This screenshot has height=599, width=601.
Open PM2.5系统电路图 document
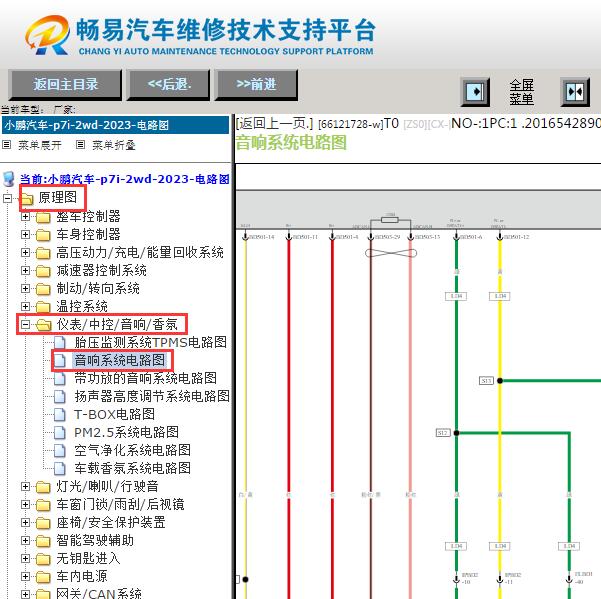126,432
